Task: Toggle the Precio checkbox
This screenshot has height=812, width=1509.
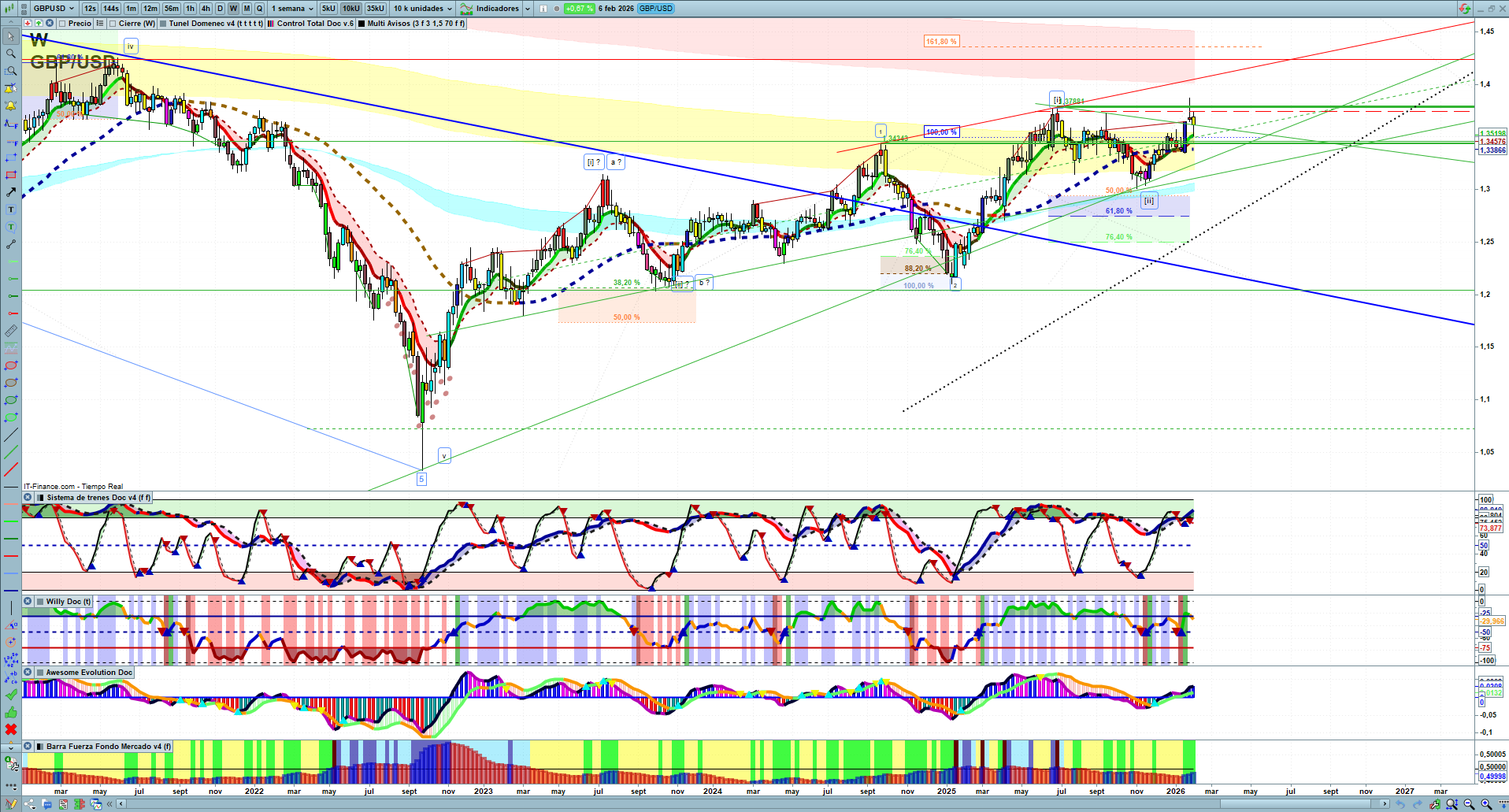Action: [61, 24]
